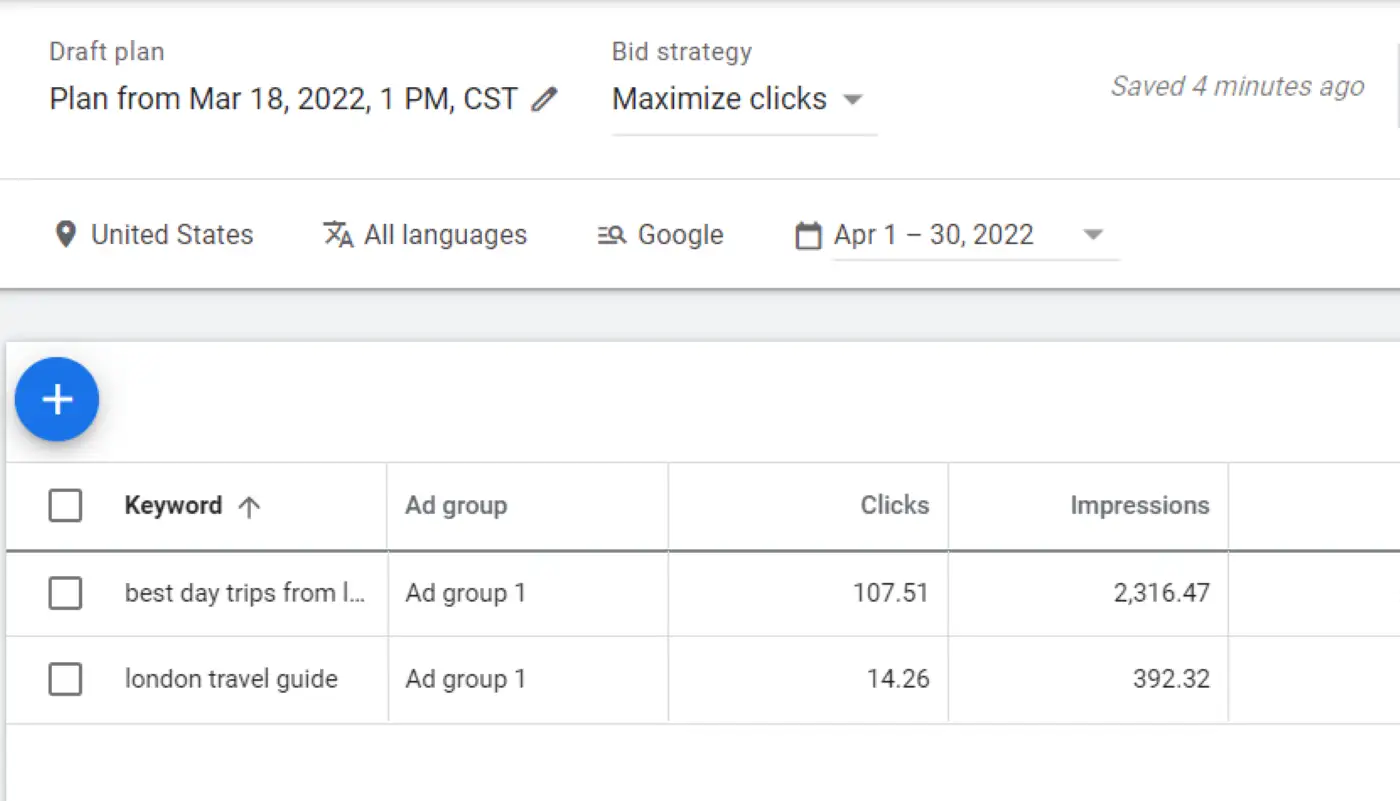Click the translate languages icon
This screenshot has width=1400, height=801.
tap(339, 235)
